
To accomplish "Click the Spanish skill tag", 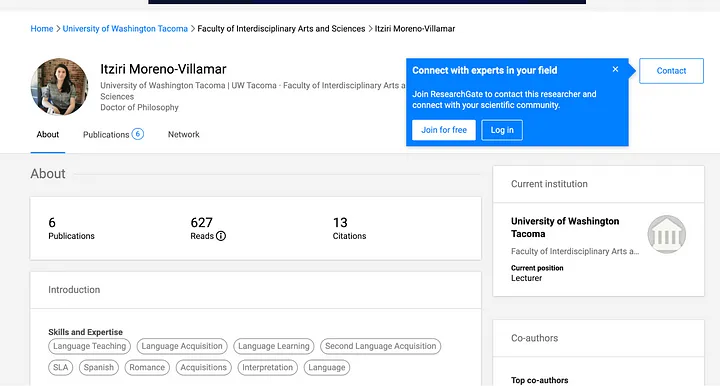I will tap(99, 367).
